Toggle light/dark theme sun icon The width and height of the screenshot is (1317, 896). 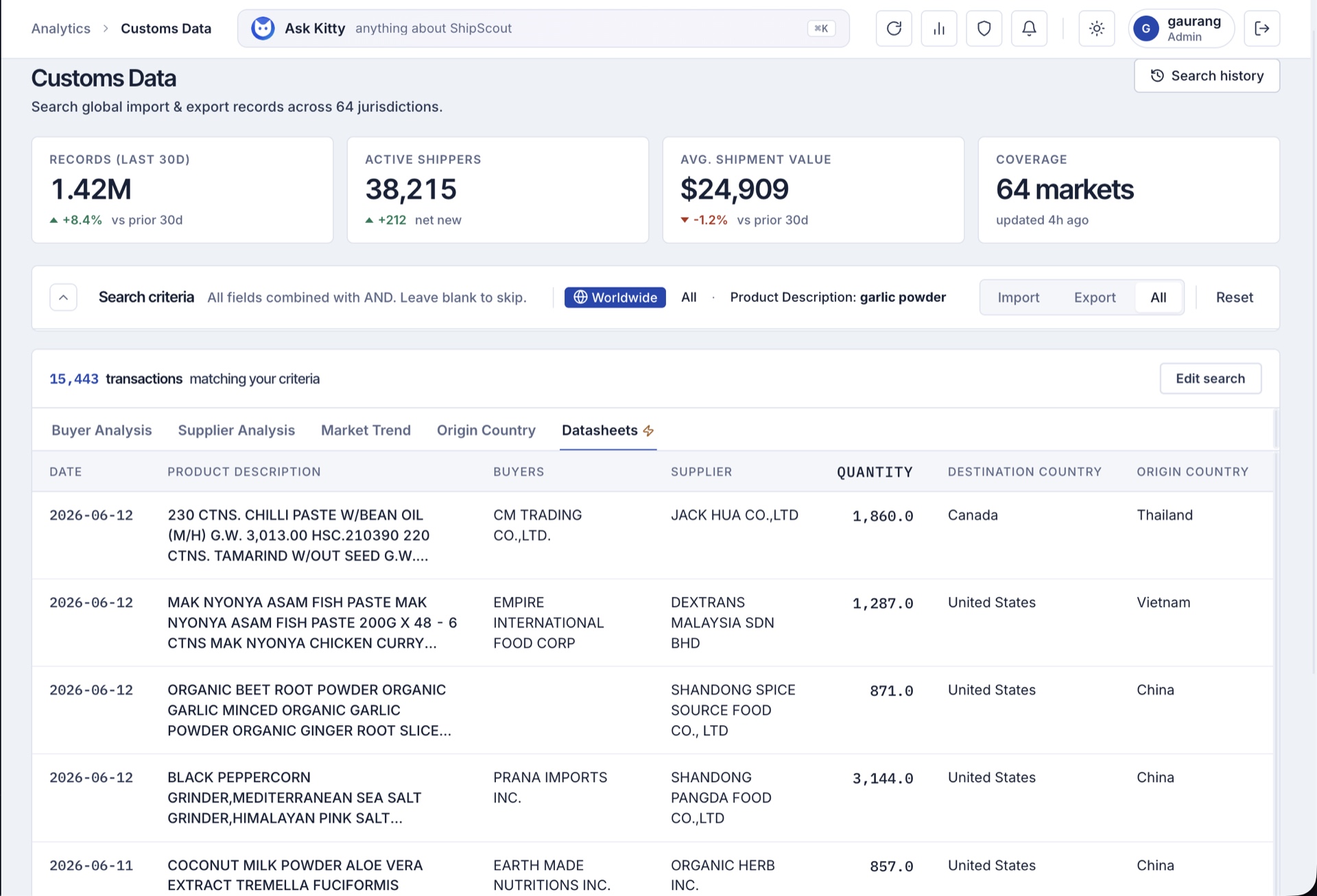coord(1096,28)
